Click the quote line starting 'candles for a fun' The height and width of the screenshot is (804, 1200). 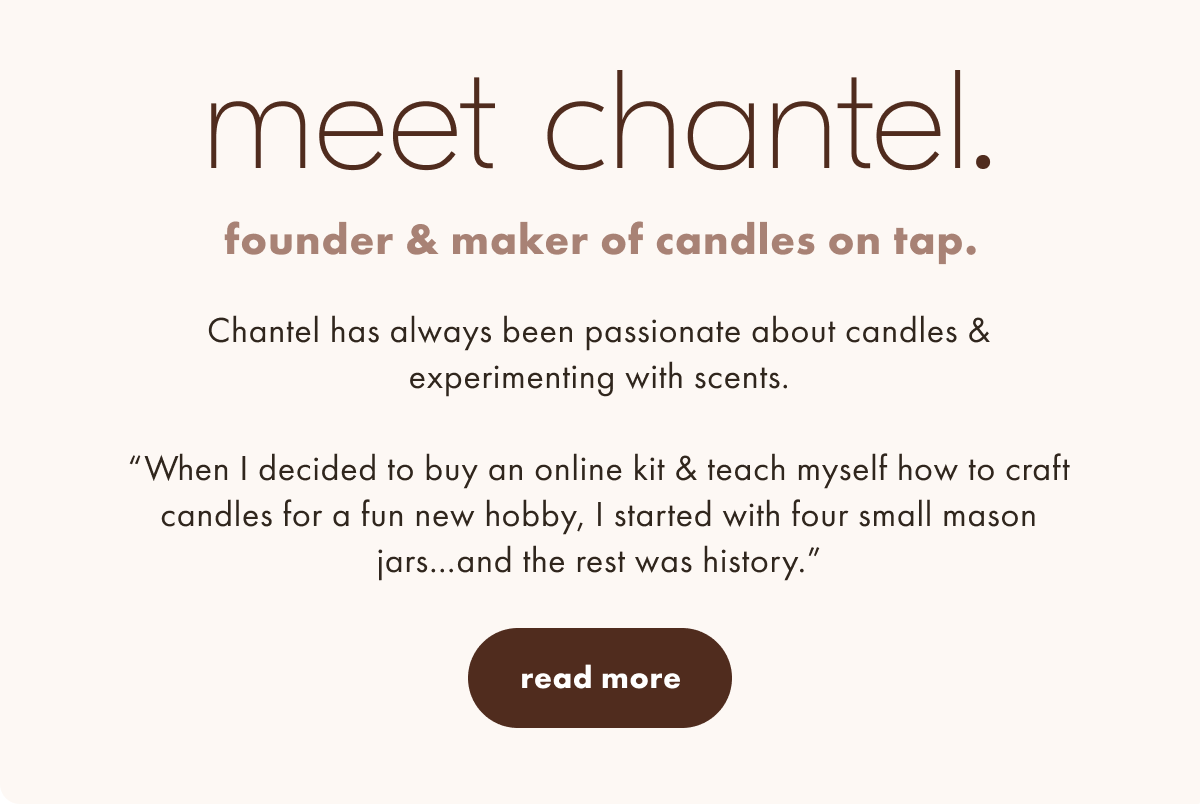(598, 516)
